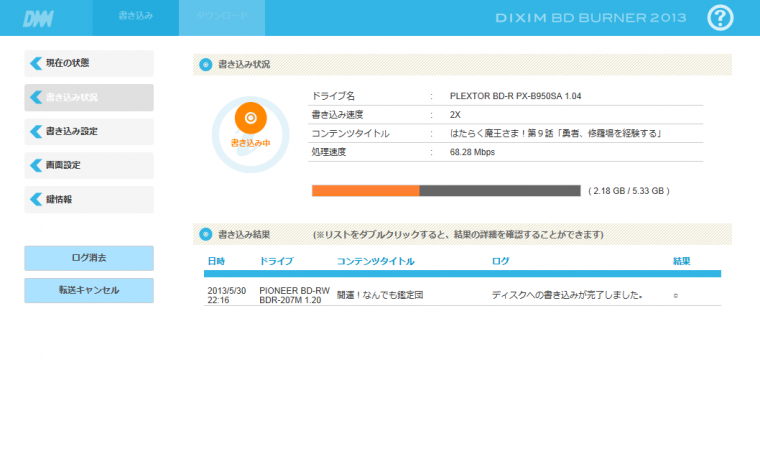Image resolution: width=760 pixels, height=454 pixels.
Task: Select the 書き込み状況 sidebar item
Action: [89, 97]
